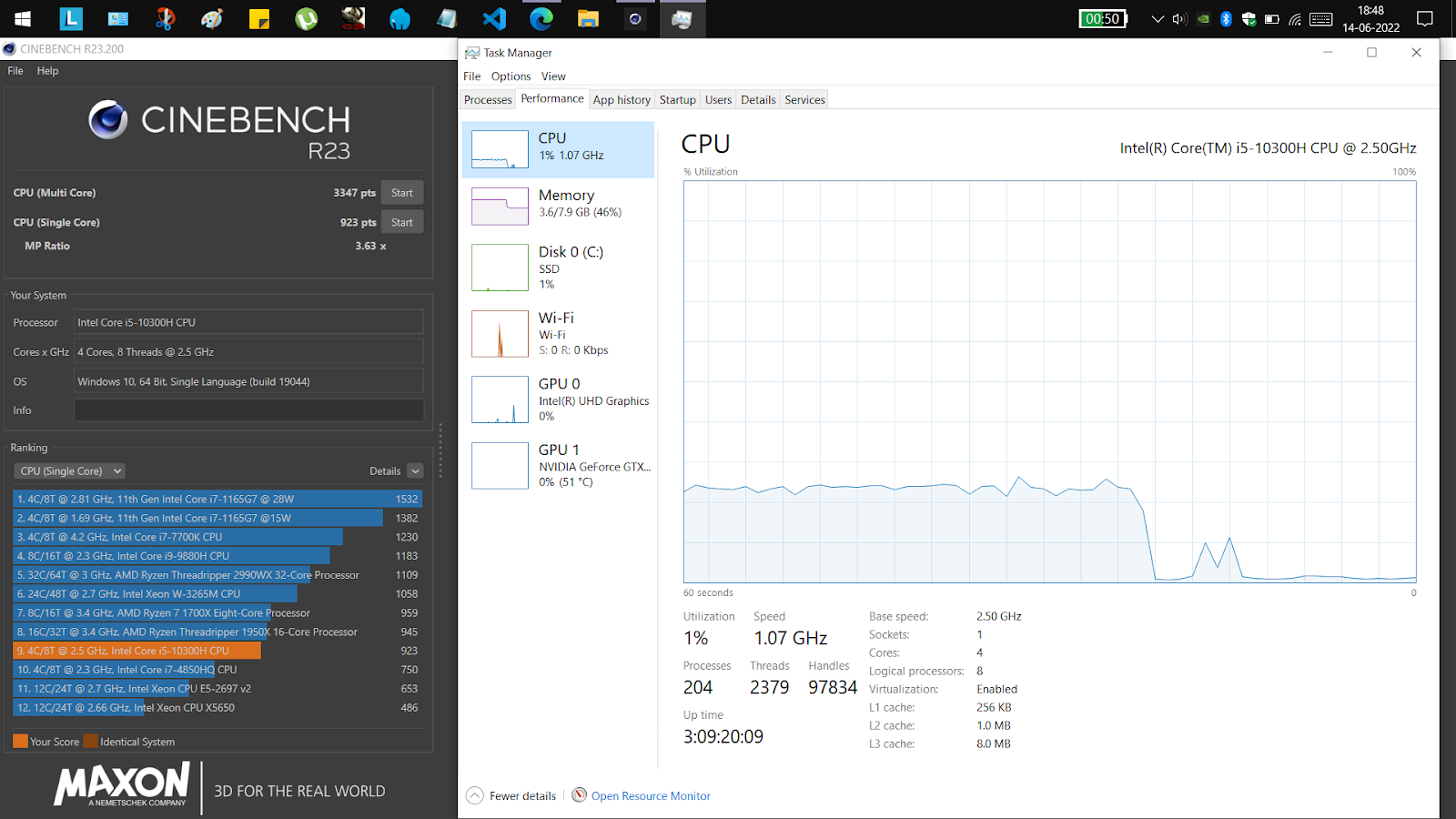Open Sticky Notes from the taskbar

click(259, 18)
